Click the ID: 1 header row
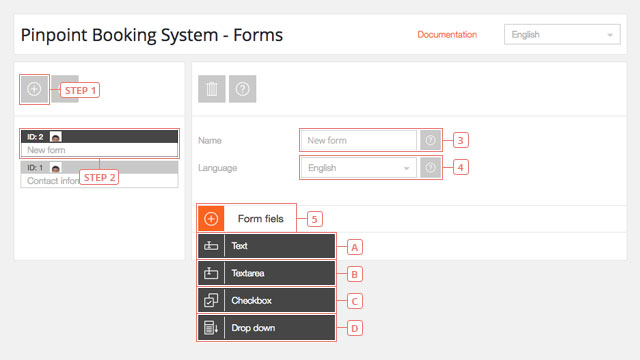 (x=99, y=167)
